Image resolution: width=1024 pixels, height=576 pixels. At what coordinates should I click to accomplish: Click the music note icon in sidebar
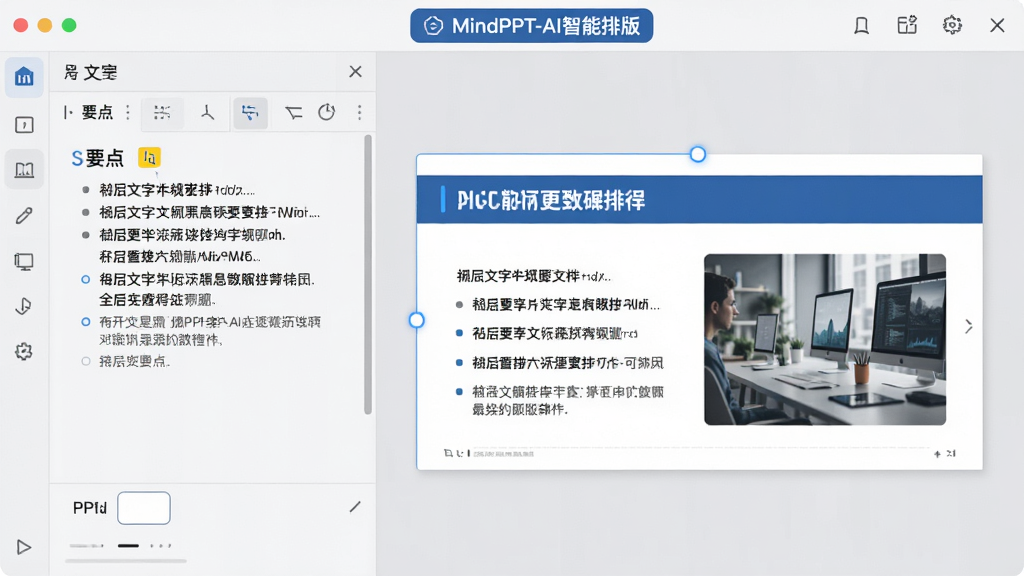pos(24,306)
